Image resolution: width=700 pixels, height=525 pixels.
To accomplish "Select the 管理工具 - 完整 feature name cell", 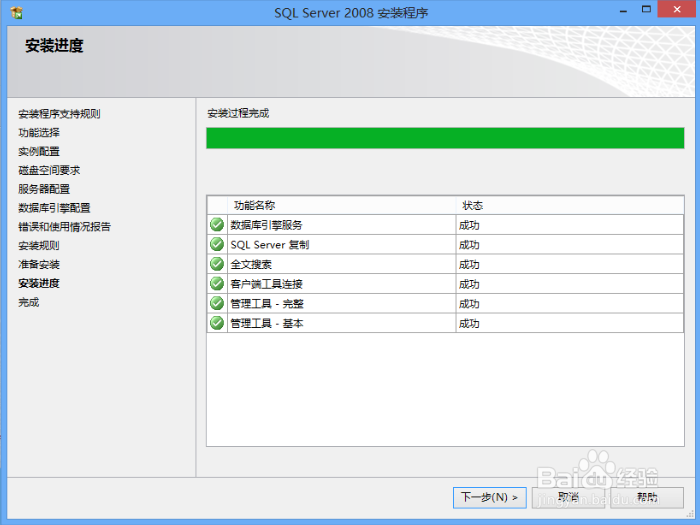I will 342,303.
